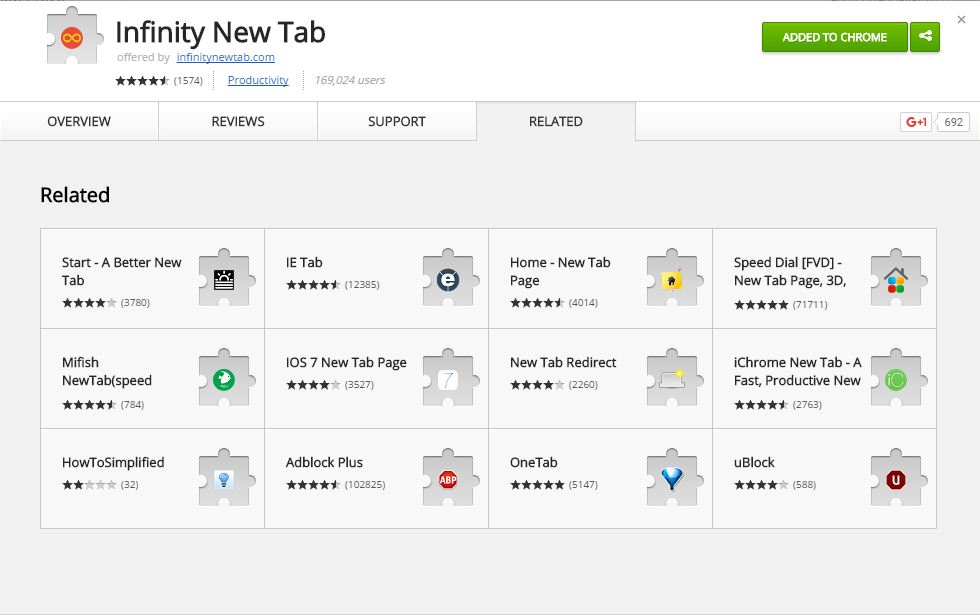Click the (588) rating count for uBlock
This screenshot has width=980, height=615.
pyautogui.click(x=804, y=484)
